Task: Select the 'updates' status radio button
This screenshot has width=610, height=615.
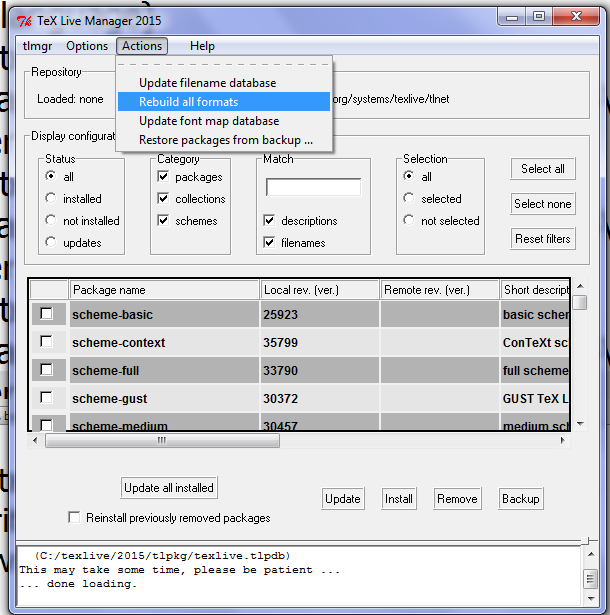Action: pos(51,243)
